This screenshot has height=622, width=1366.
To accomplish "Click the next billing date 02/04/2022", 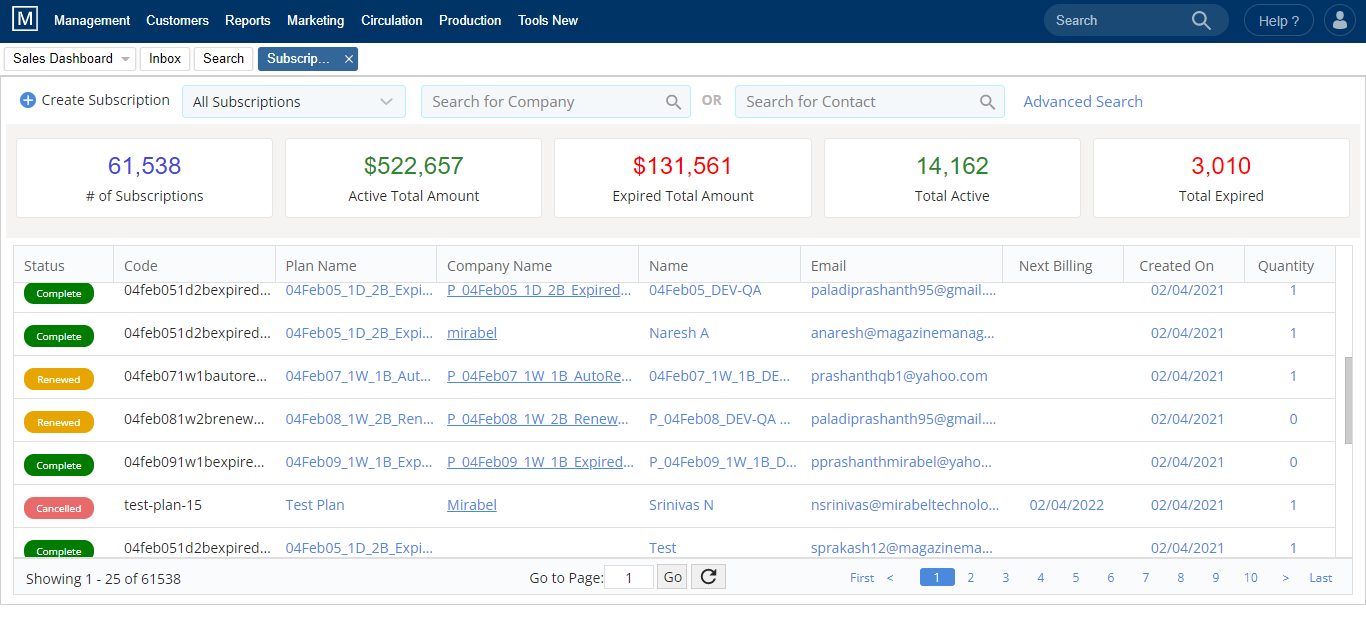I will 1067,505.
